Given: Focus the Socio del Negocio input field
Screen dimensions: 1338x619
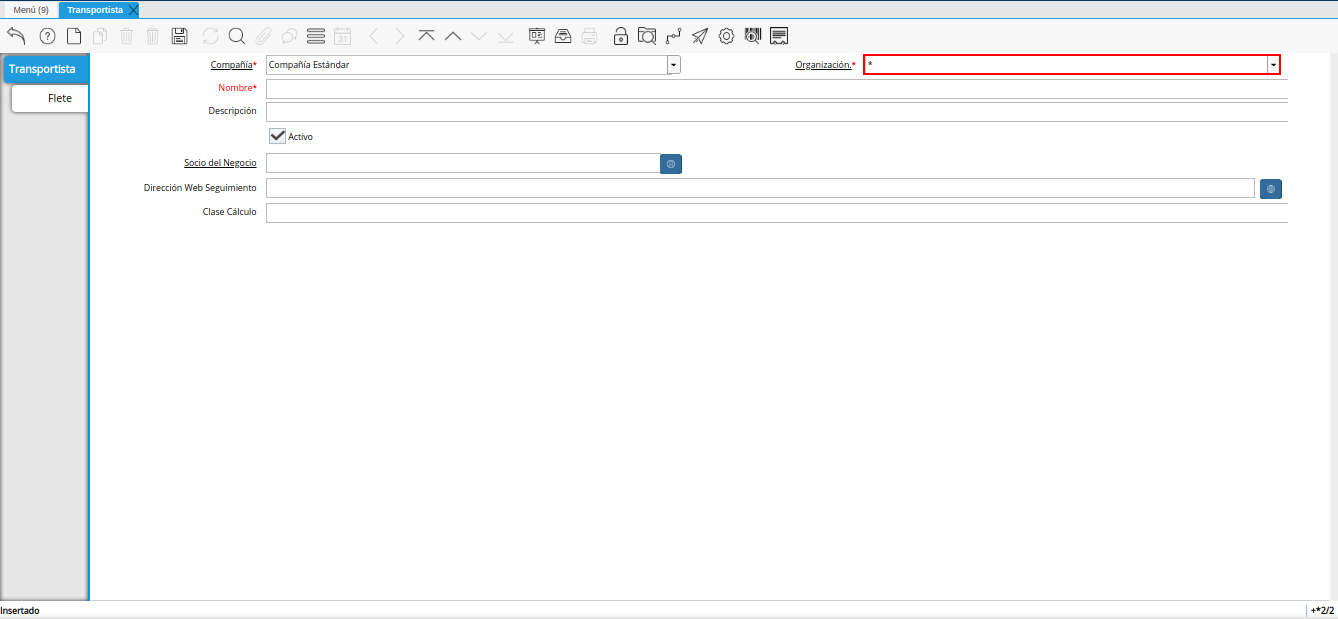Looking at the screenshot, I should coord(463,163).
